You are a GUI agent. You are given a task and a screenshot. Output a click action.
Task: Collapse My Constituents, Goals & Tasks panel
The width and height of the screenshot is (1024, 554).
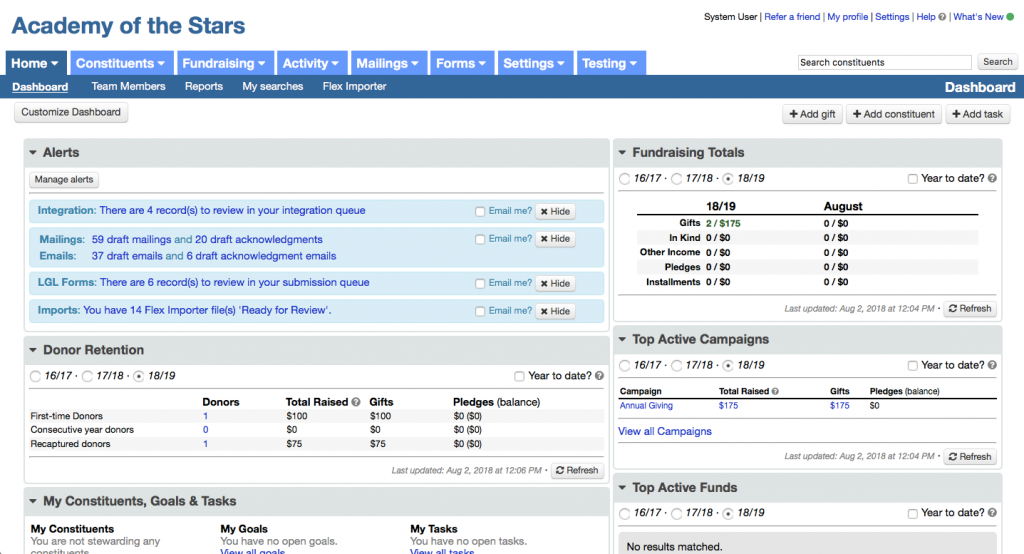click(33, 502)
